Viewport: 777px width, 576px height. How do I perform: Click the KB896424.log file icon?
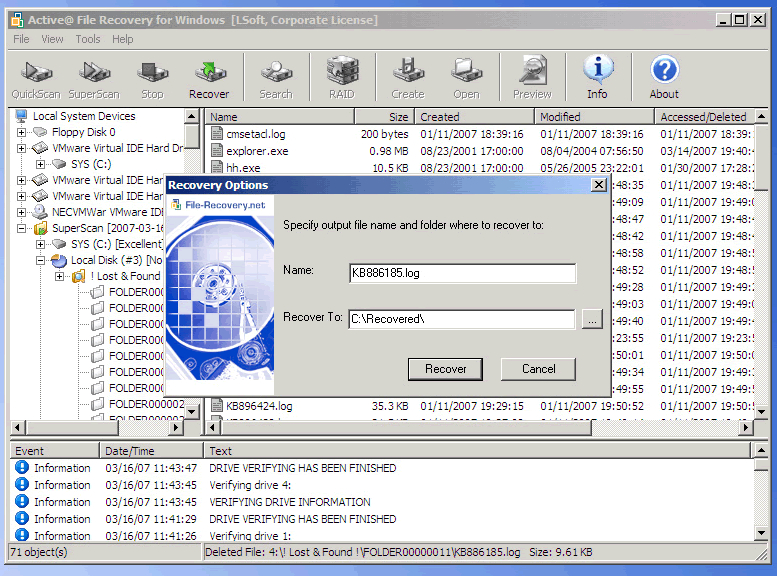pos(216,405)
